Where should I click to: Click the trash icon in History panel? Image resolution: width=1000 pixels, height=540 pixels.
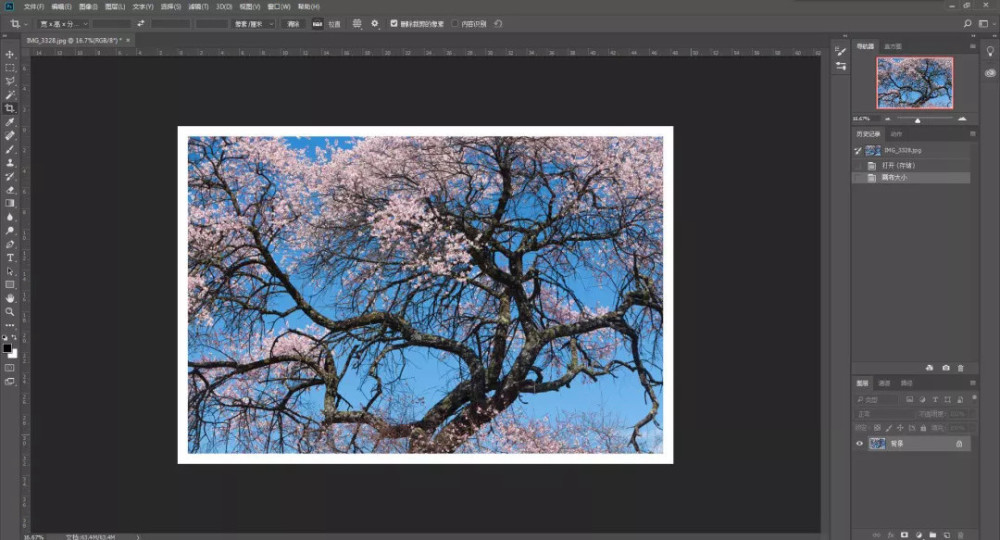tap(961, 368)
